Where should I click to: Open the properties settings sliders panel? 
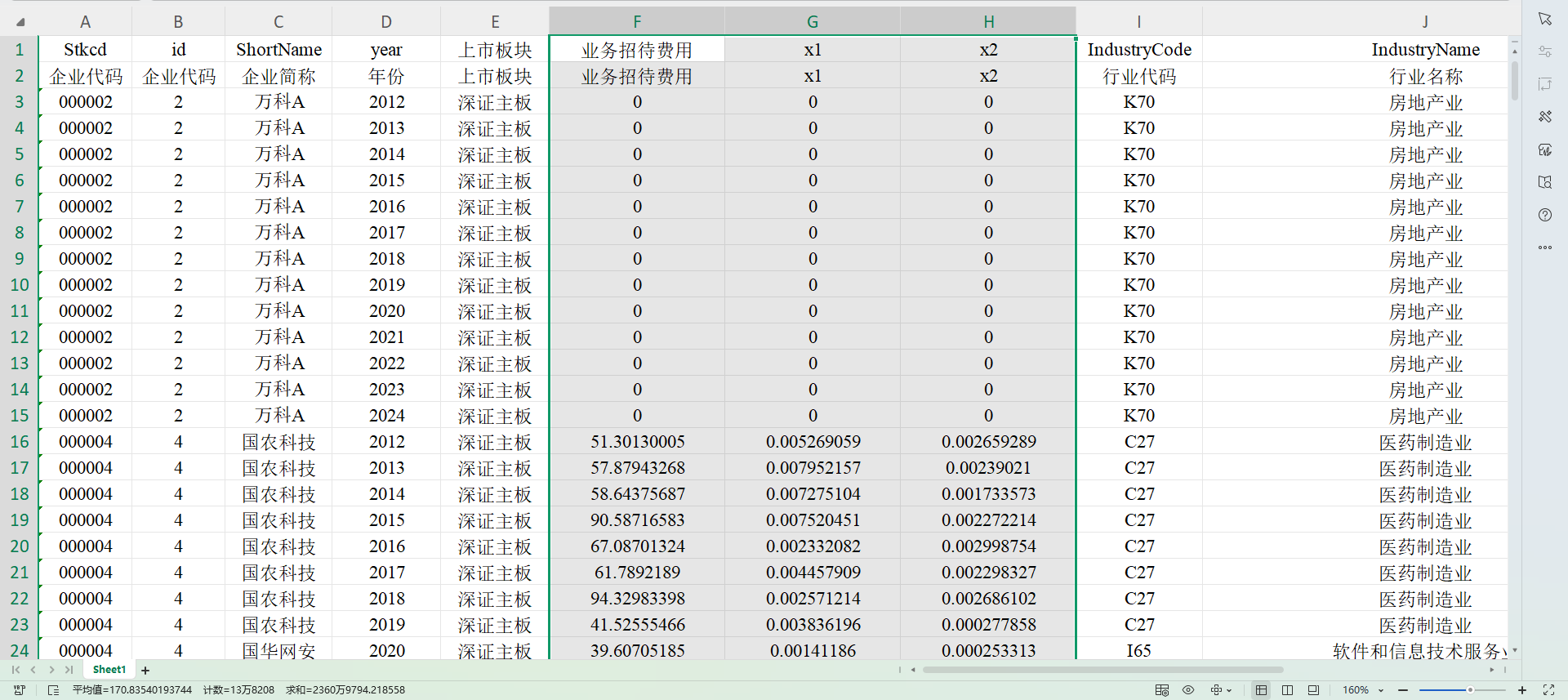[1544, 51]
